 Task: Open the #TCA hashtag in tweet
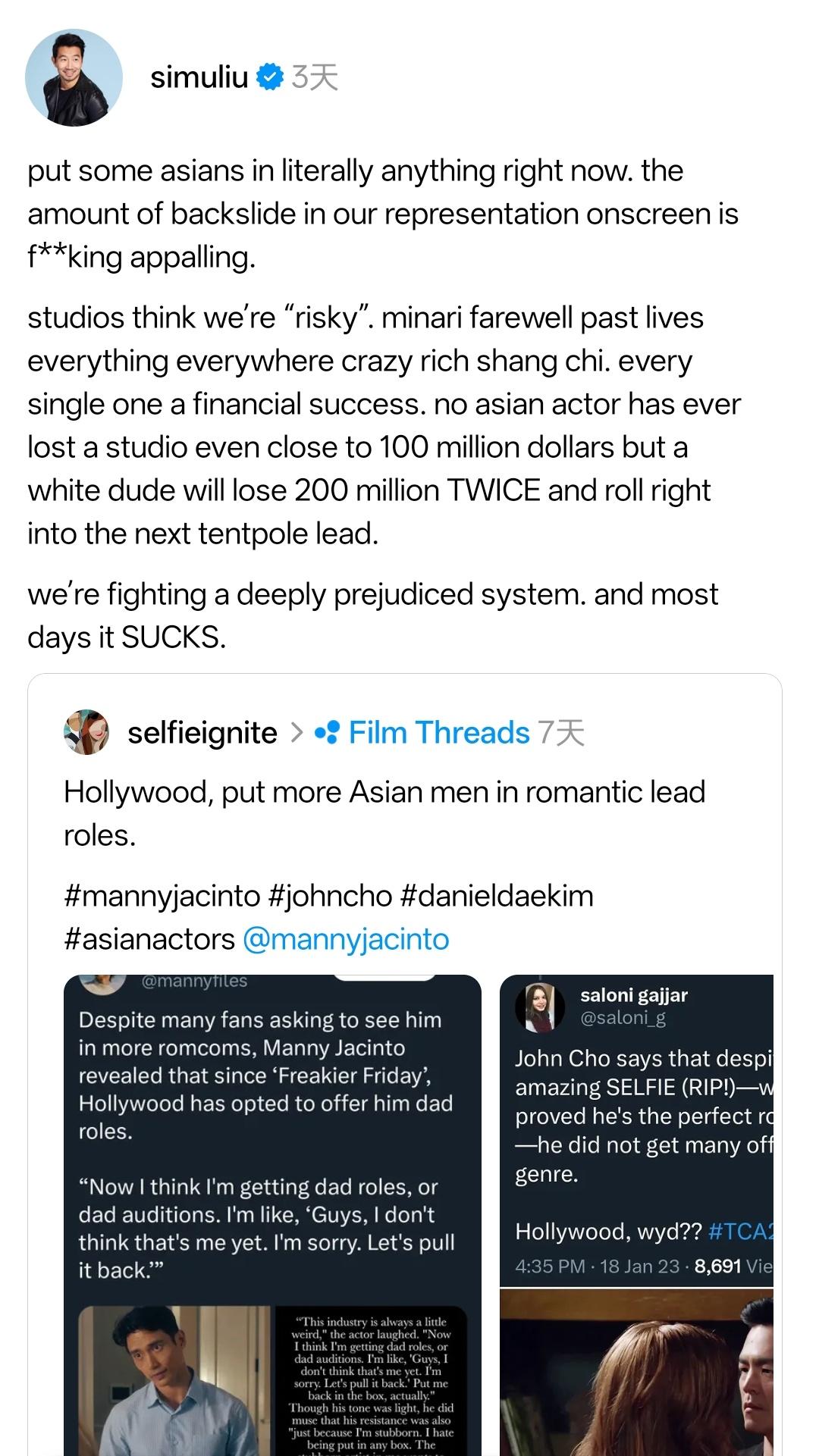pyautogui.click(x=740, y=1231)
